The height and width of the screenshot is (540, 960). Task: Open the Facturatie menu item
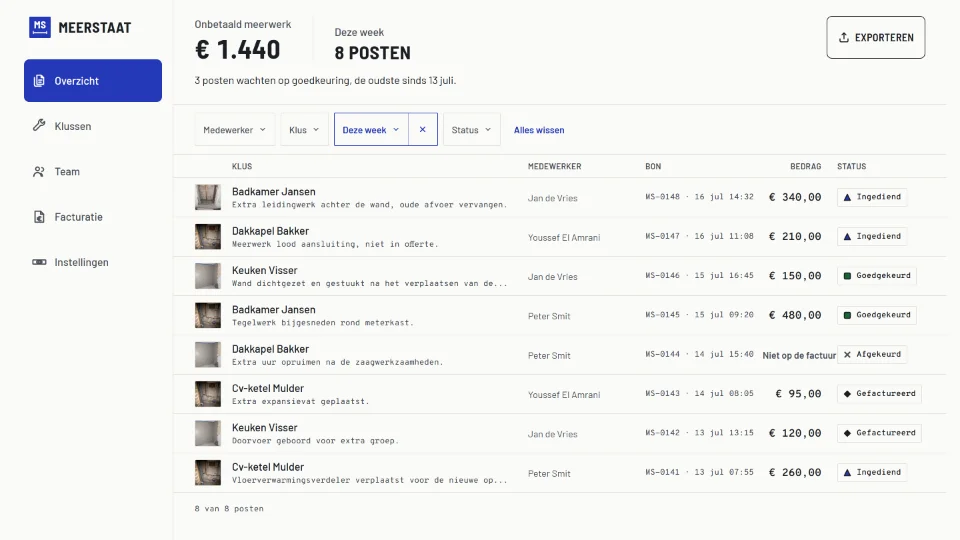[x=93, y=217]
